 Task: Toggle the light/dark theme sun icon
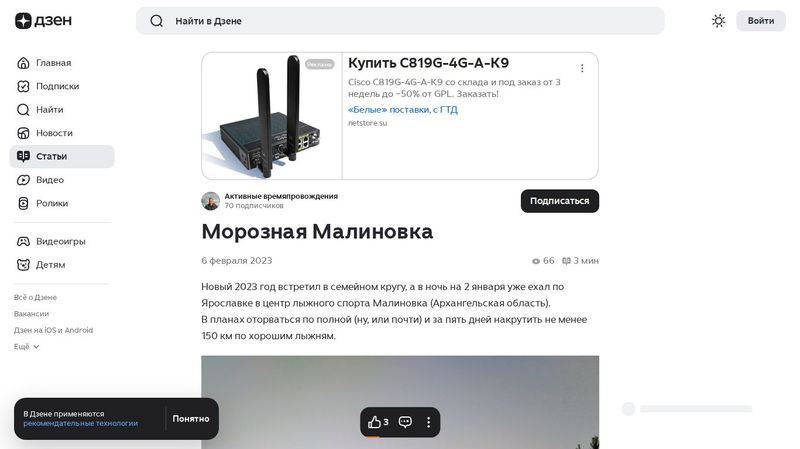point(718,21)
